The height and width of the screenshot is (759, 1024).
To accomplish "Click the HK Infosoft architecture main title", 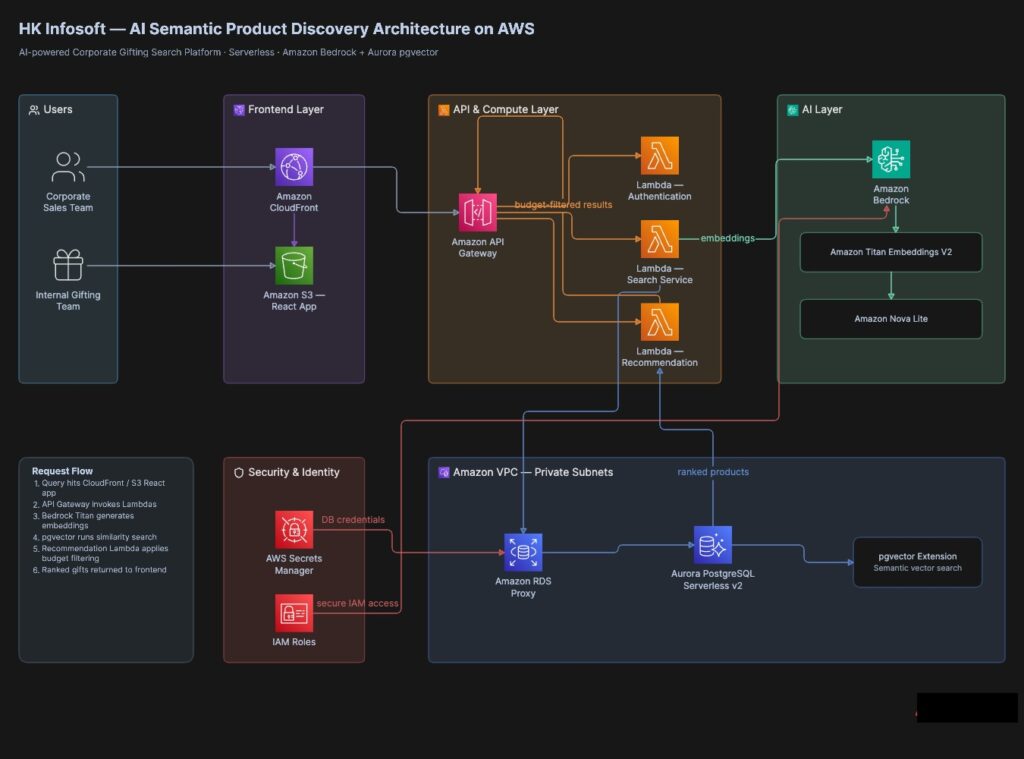I will click(276, 29).
